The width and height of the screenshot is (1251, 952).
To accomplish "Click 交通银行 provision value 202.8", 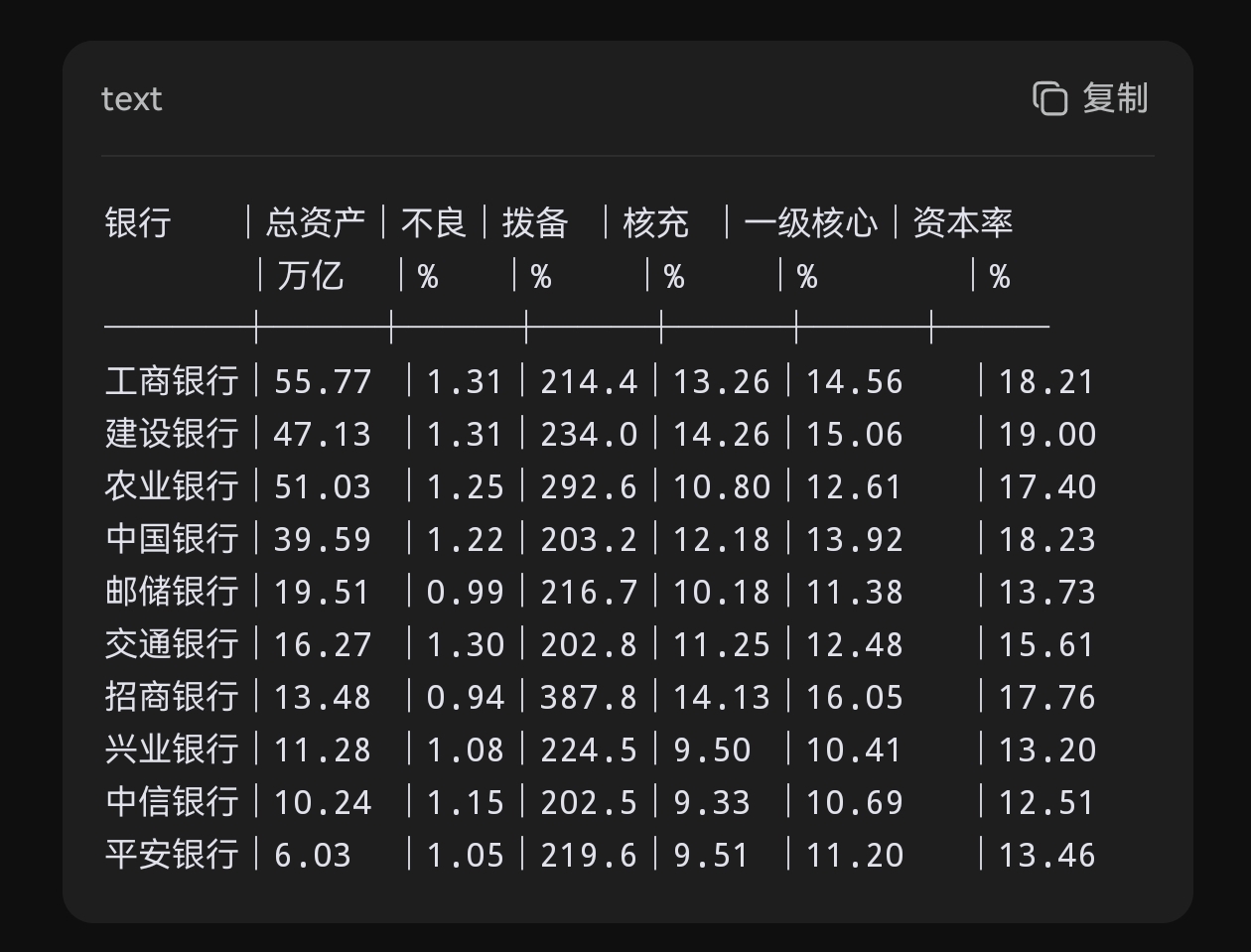I will [589, 644].
